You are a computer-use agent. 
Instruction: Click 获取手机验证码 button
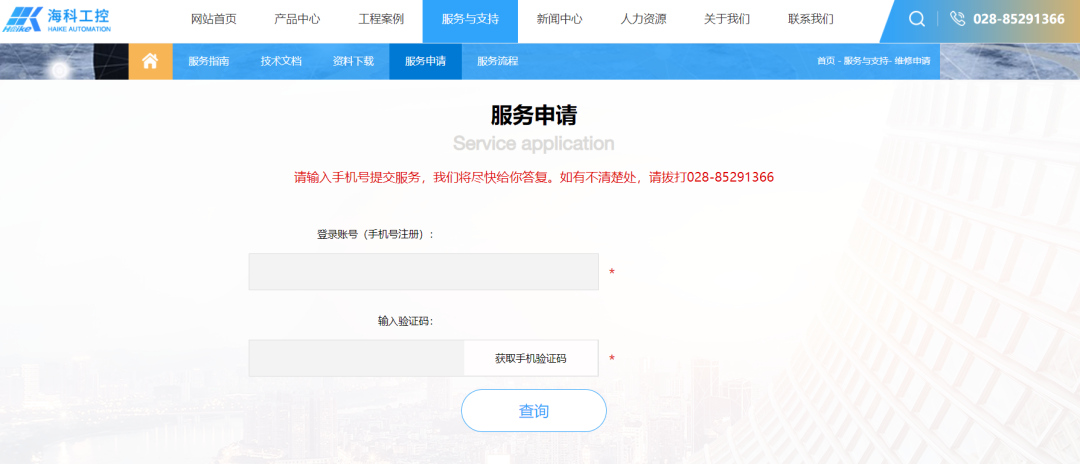coord(530,358)
